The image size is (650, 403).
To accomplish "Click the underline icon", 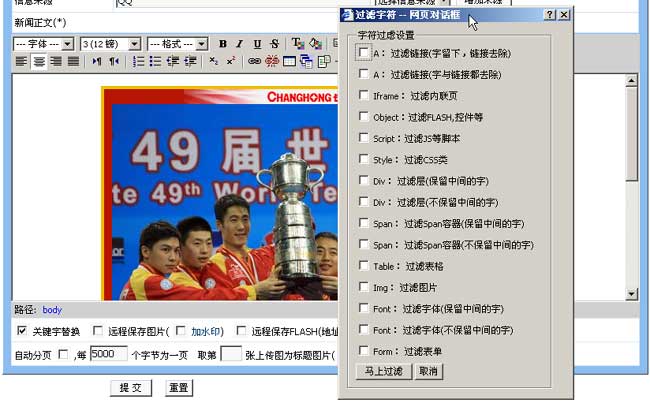I will point(257,44).
